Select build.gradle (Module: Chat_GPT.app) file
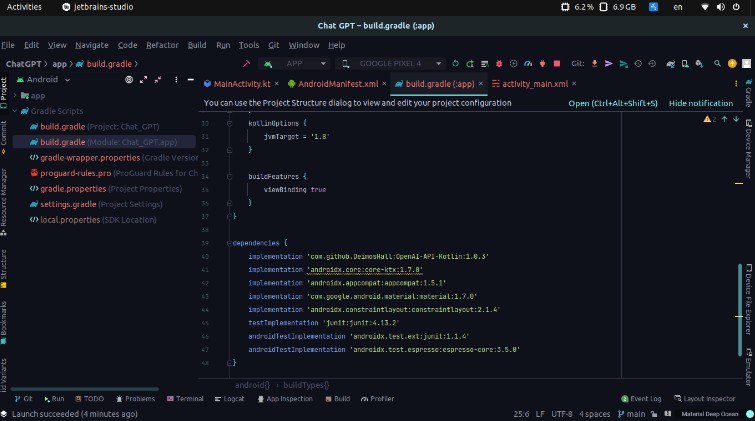Image resolution: width=755 pixels, height=421 pixels. tap(104, 142)
